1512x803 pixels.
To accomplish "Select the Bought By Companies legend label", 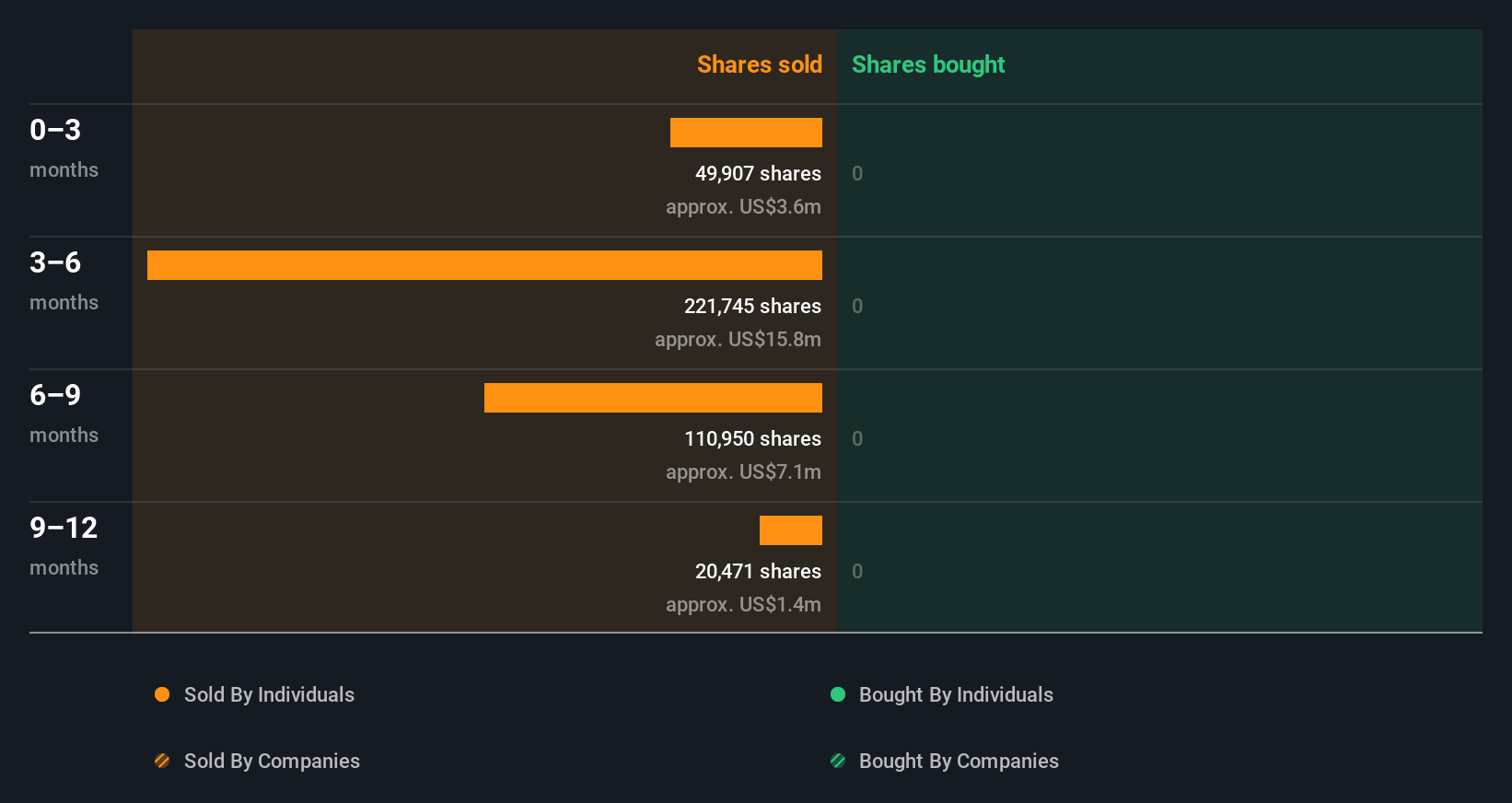I will pos(959,762).
